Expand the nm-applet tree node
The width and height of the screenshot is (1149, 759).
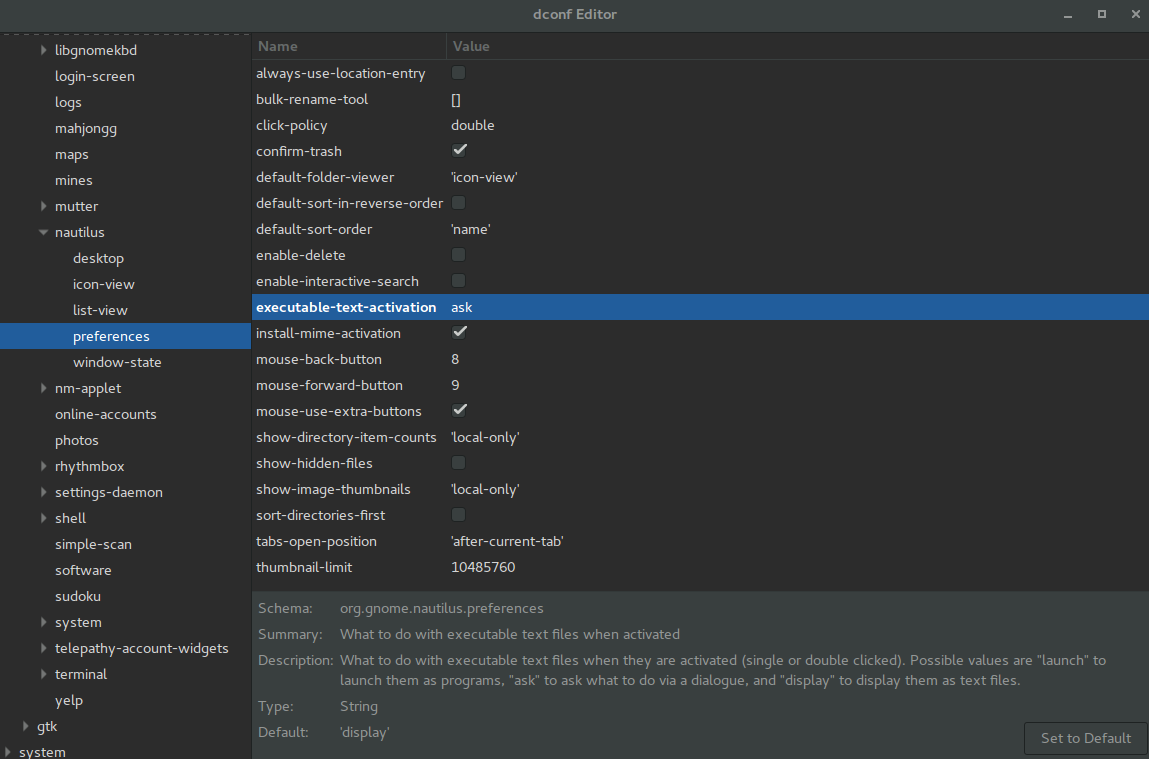pyautogui.click(x=43, y=388)
